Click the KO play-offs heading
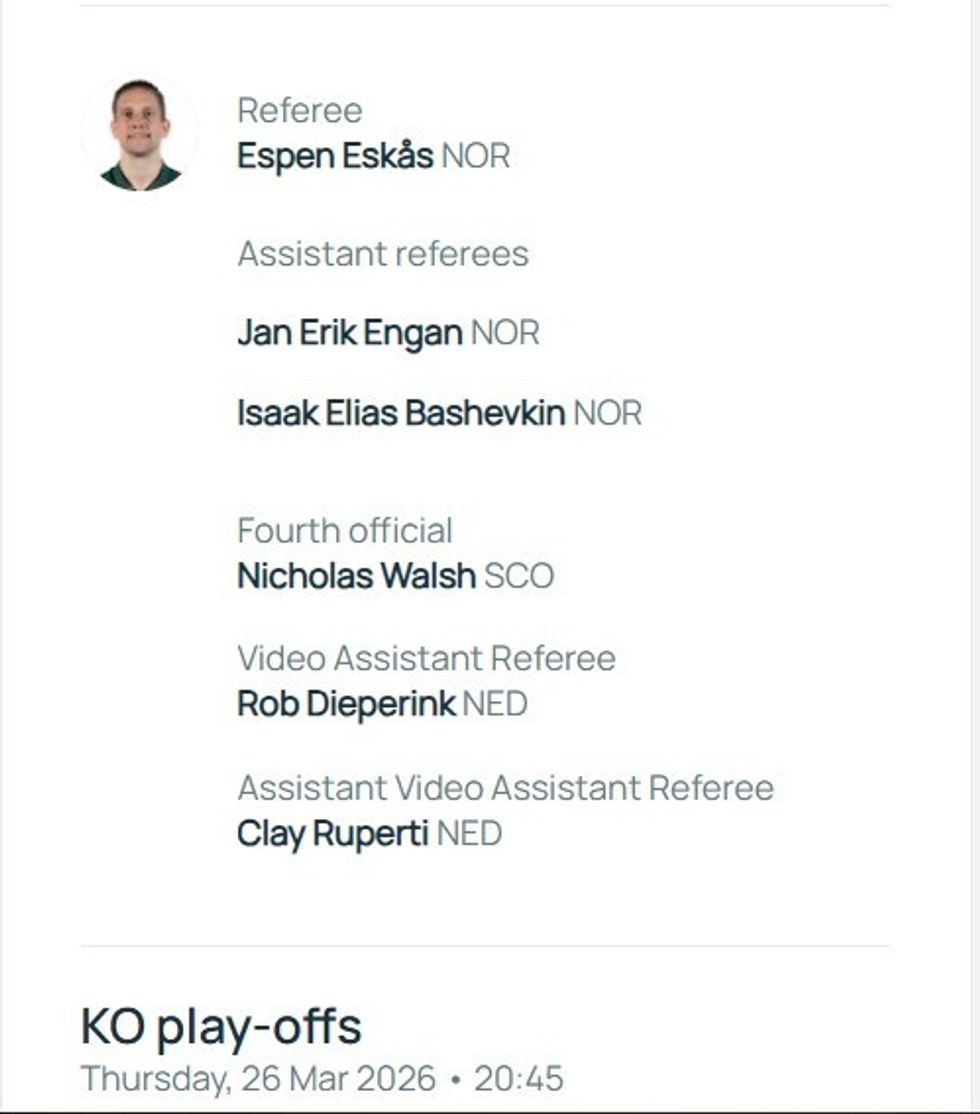Viewport: 980px width, 1114px height. click(x=221, y=1025)
